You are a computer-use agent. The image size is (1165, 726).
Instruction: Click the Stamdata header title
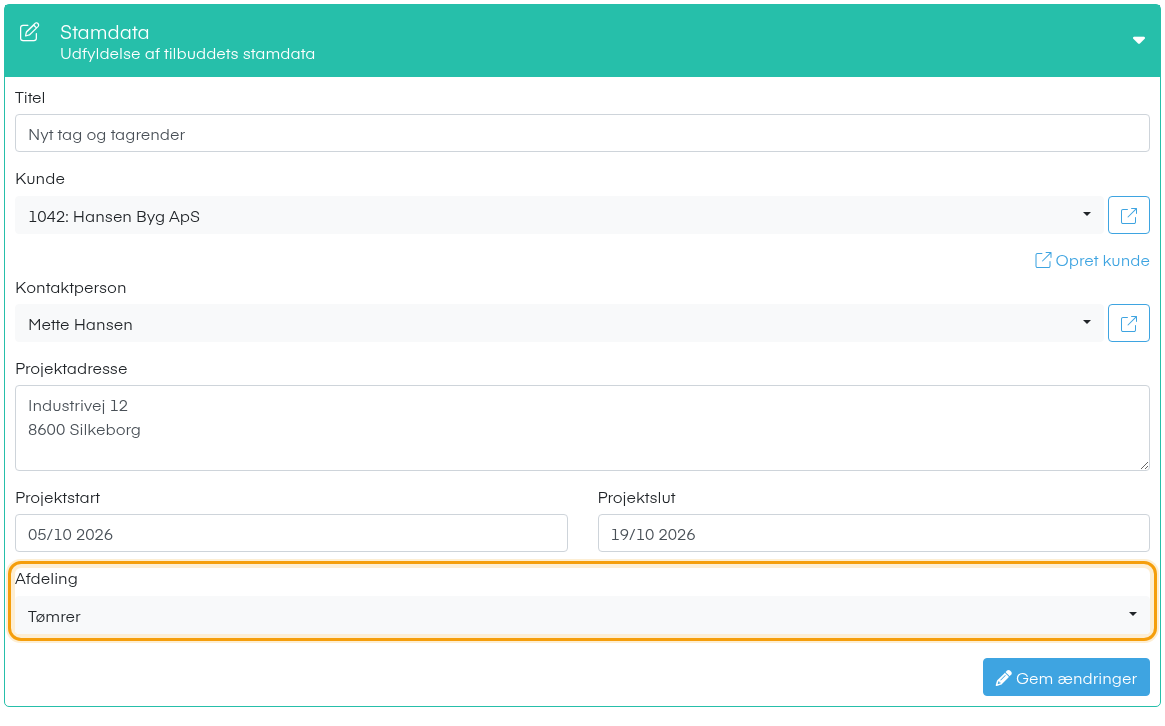coord(105,33)
